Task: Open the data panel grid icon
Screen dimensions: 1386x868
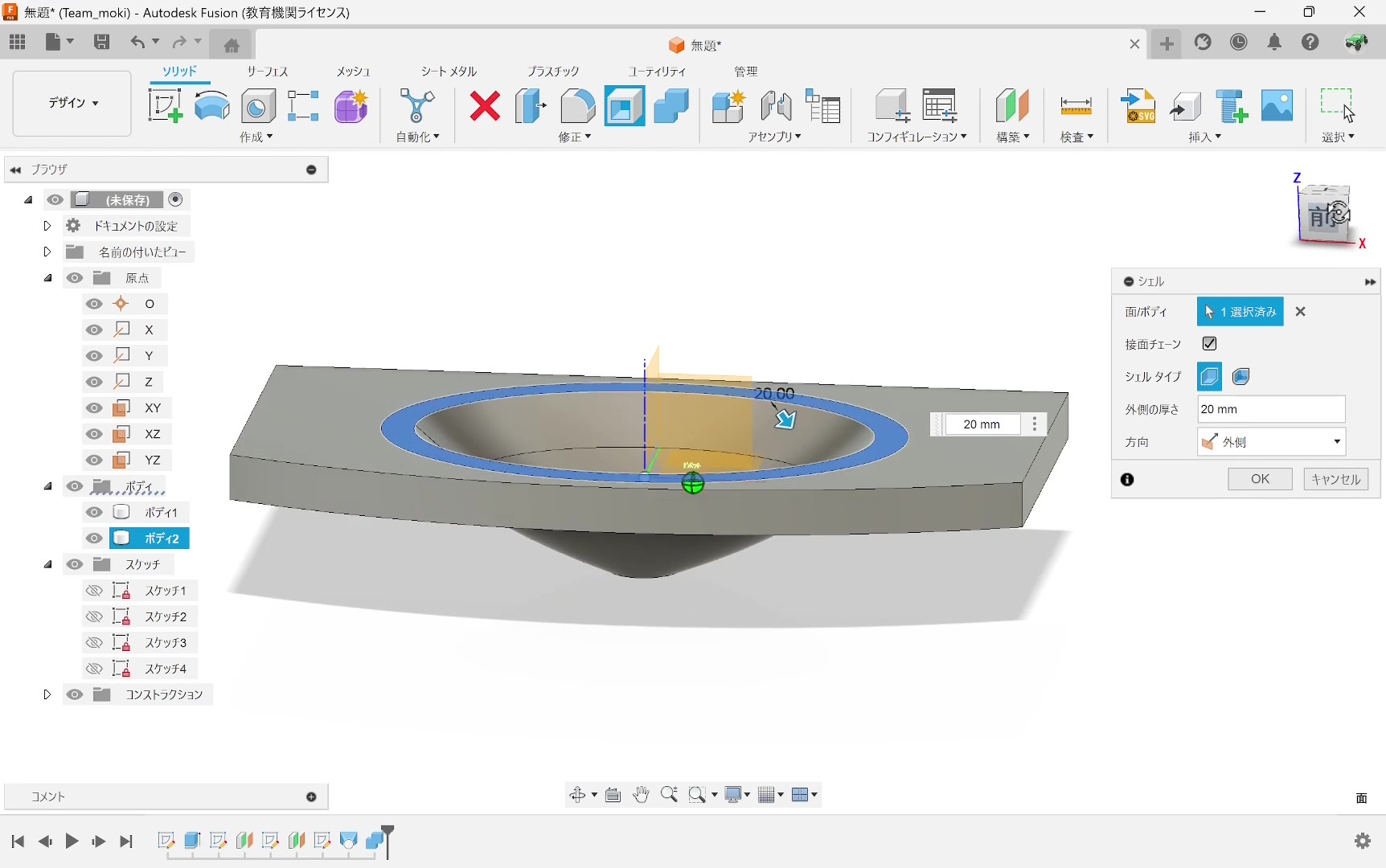Action: tap(18, 43)
